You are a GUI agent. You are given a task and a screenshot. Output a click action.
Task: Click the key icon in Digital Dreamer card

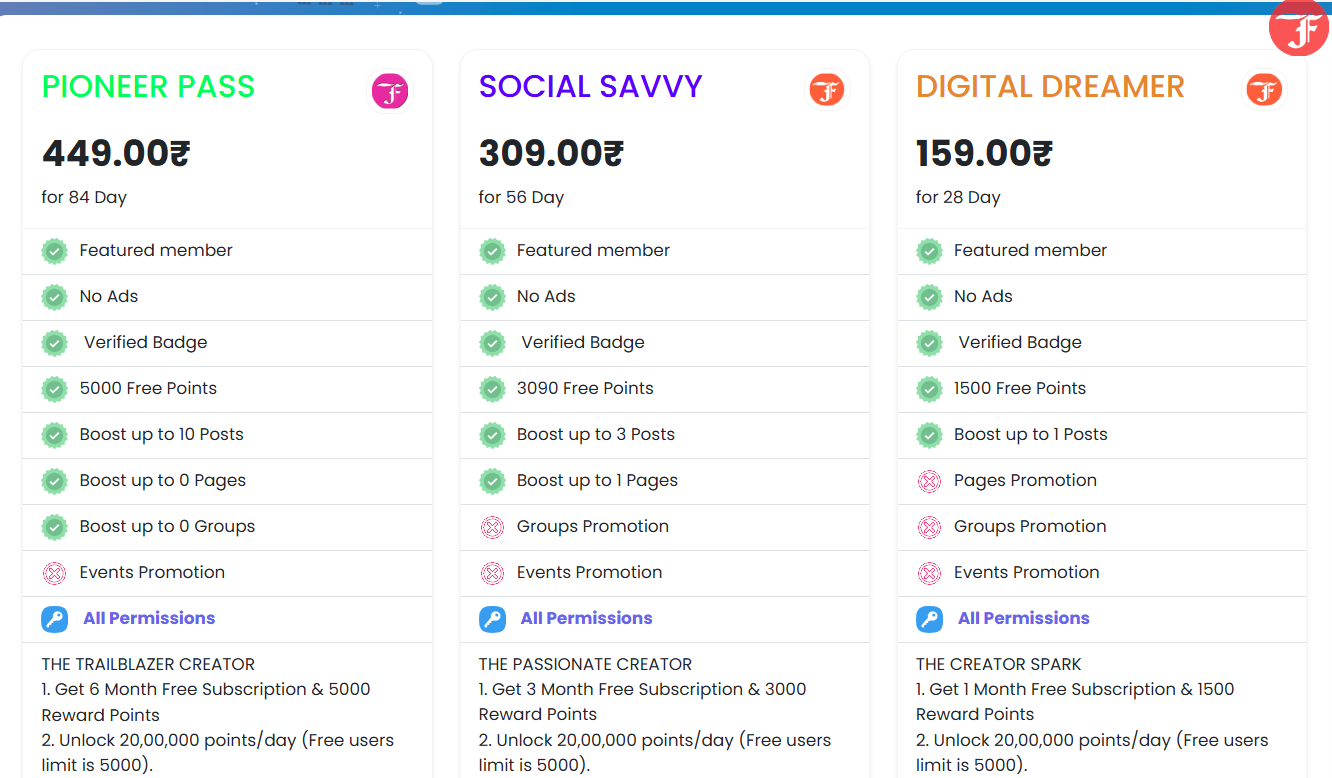[x=929, y=619]
